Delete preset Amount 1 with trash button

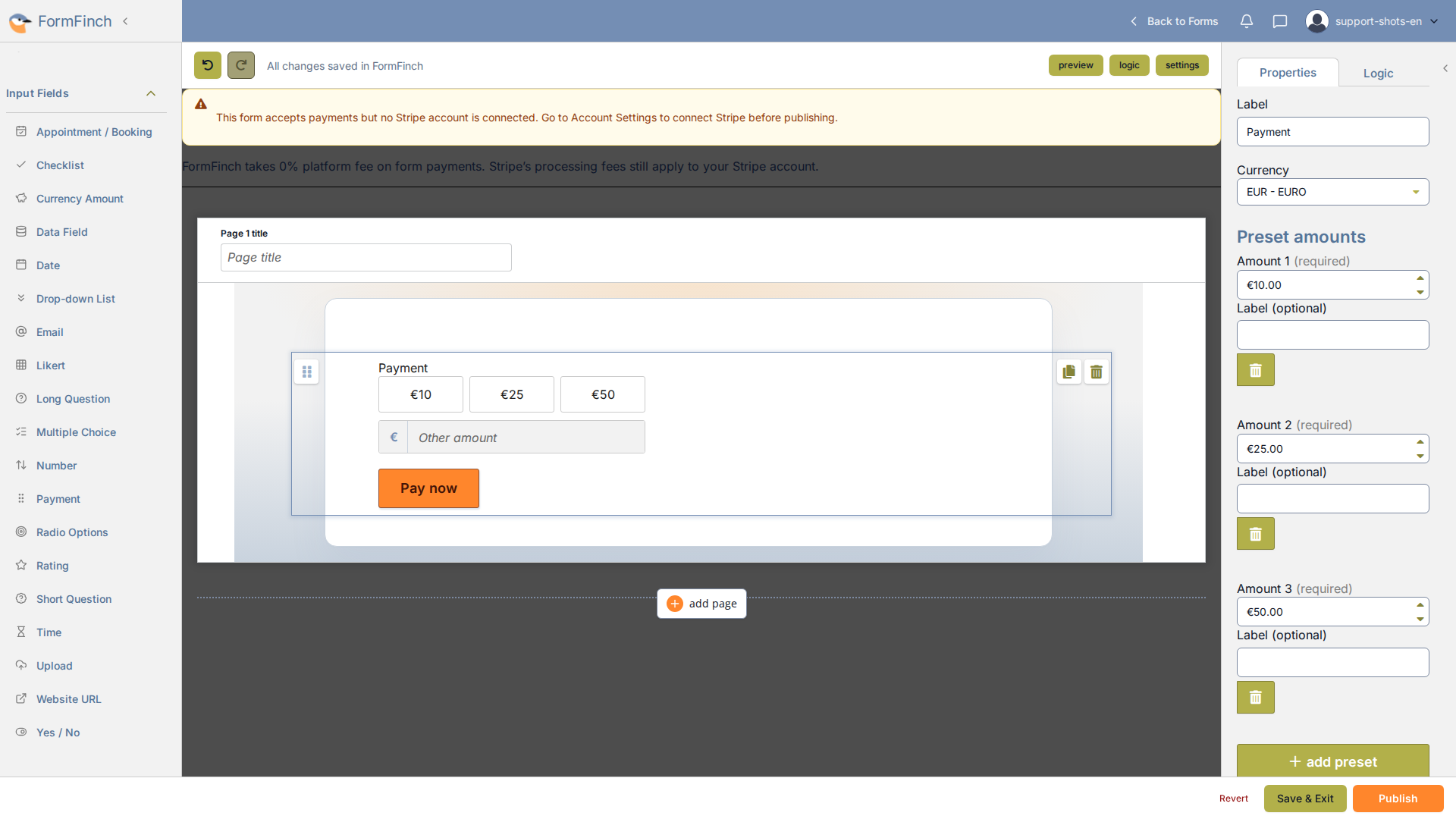pyautogui.click(x=1256, y=370)
